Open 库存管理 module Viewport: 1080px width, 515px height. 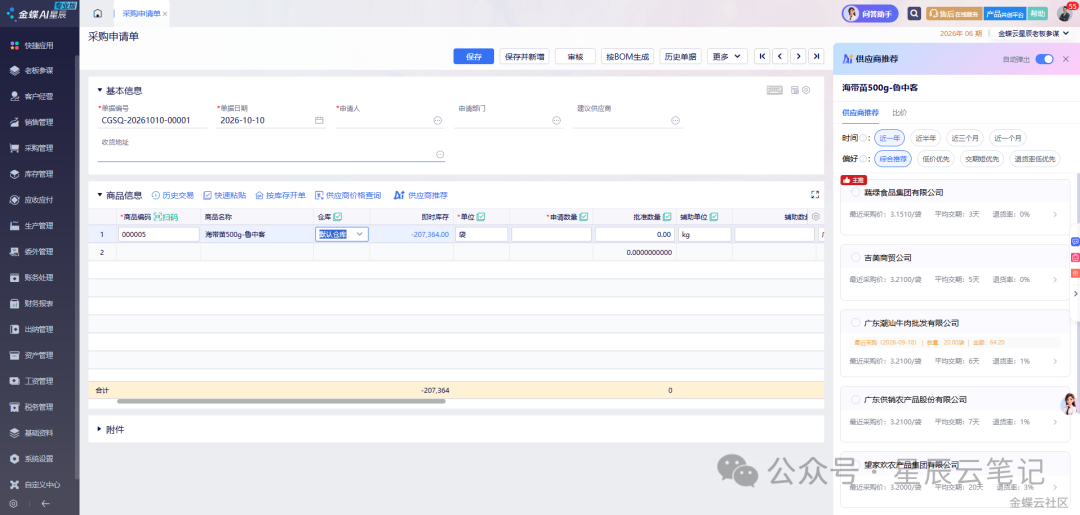click(x=40, y=174)
